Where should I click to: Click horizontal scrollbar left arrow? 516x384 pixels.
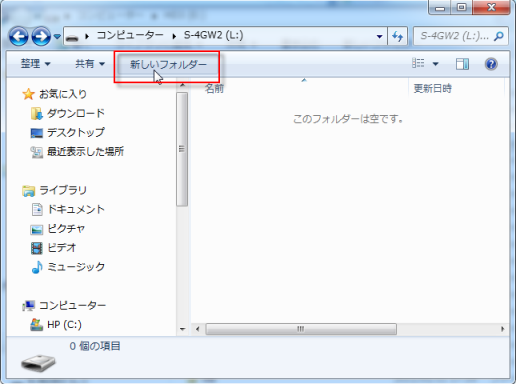click(x=198, y=329)
